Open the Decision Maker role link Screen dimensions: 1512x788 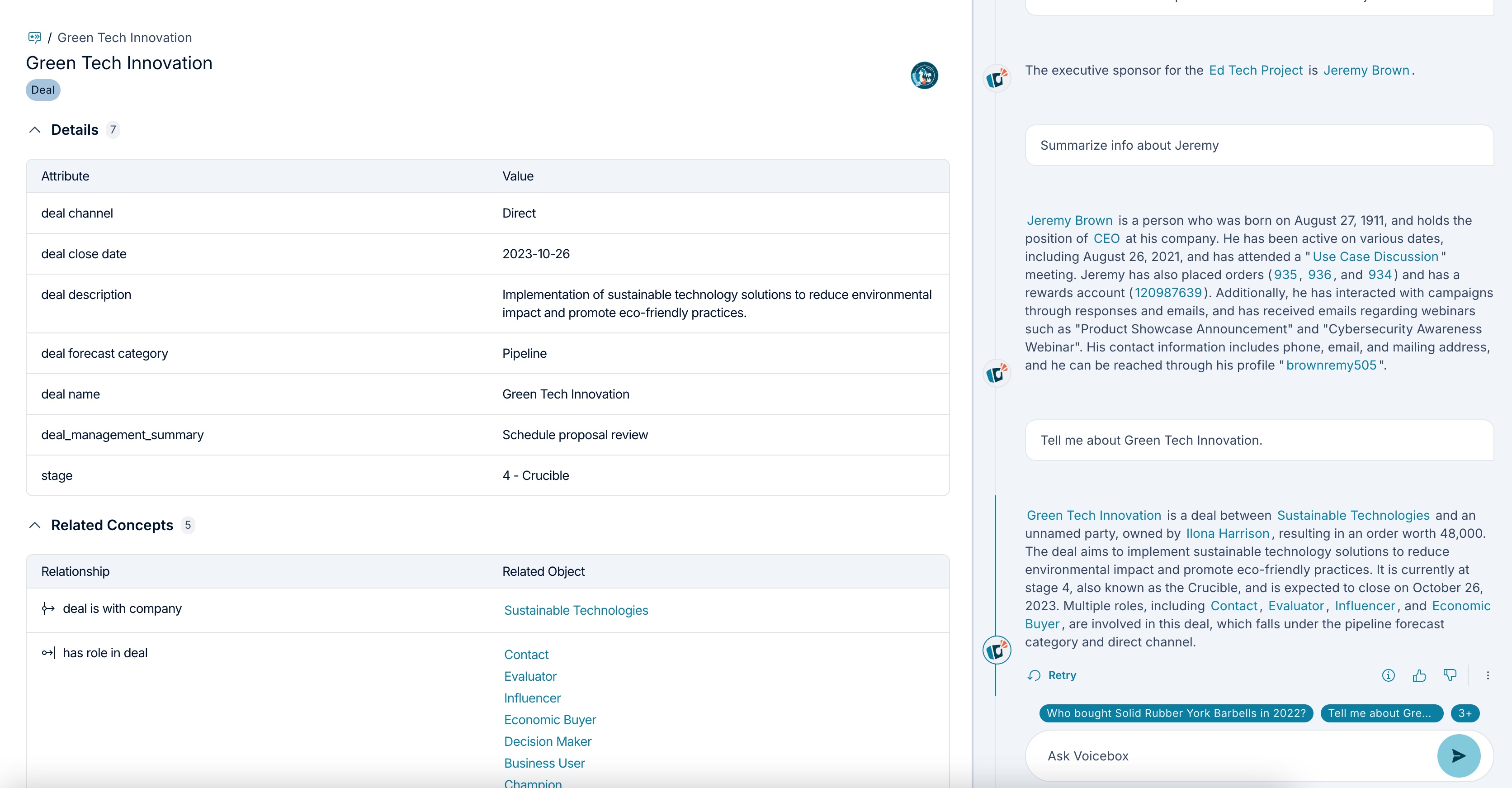tap(548, 741)
